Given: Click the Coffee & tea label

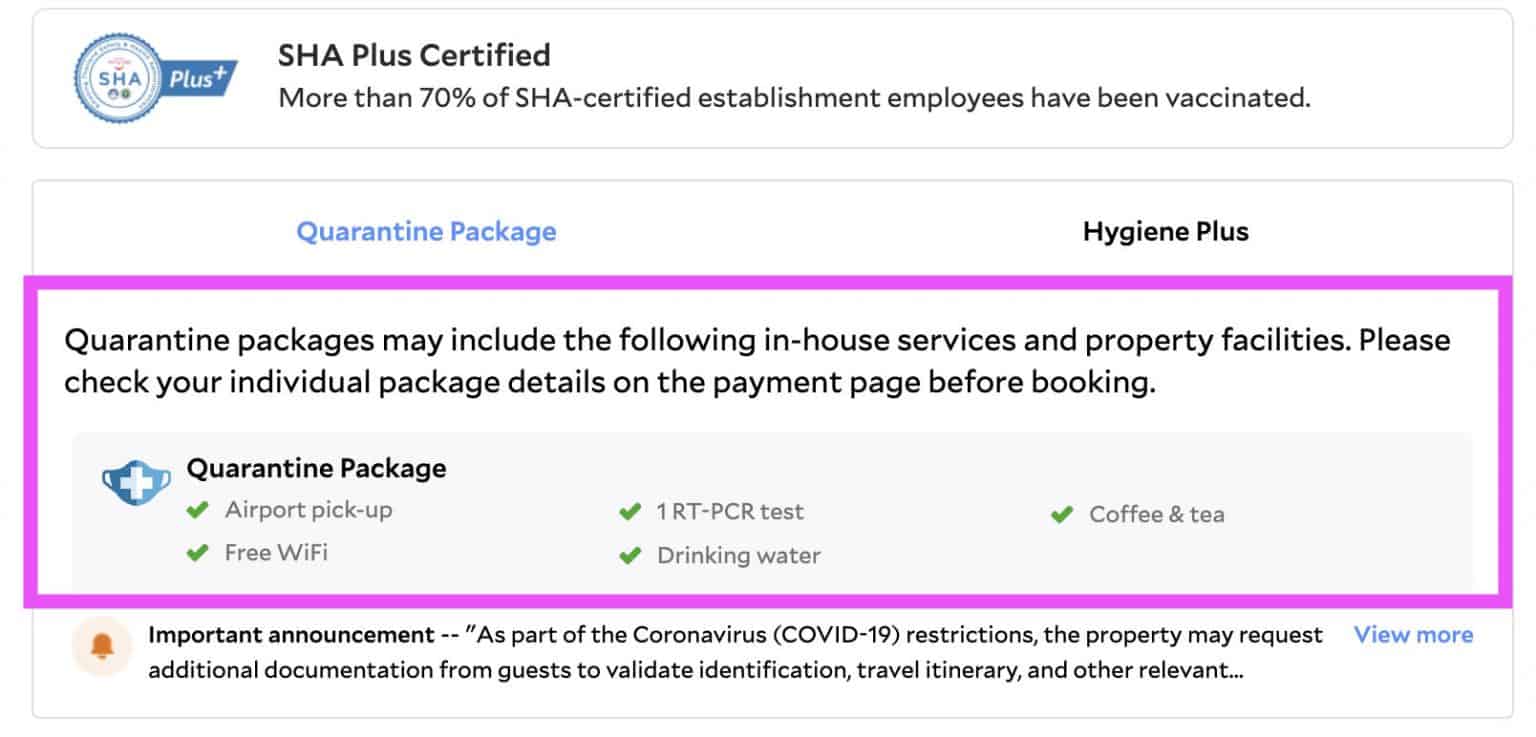Looking at the screenshot, I should point(1156,515).
